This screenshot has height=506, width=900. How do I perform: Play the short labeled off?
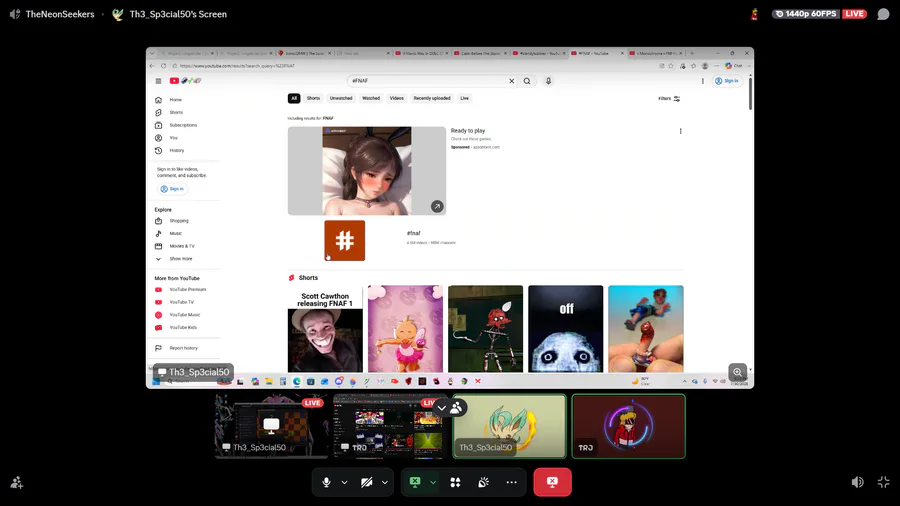point(565,329)
